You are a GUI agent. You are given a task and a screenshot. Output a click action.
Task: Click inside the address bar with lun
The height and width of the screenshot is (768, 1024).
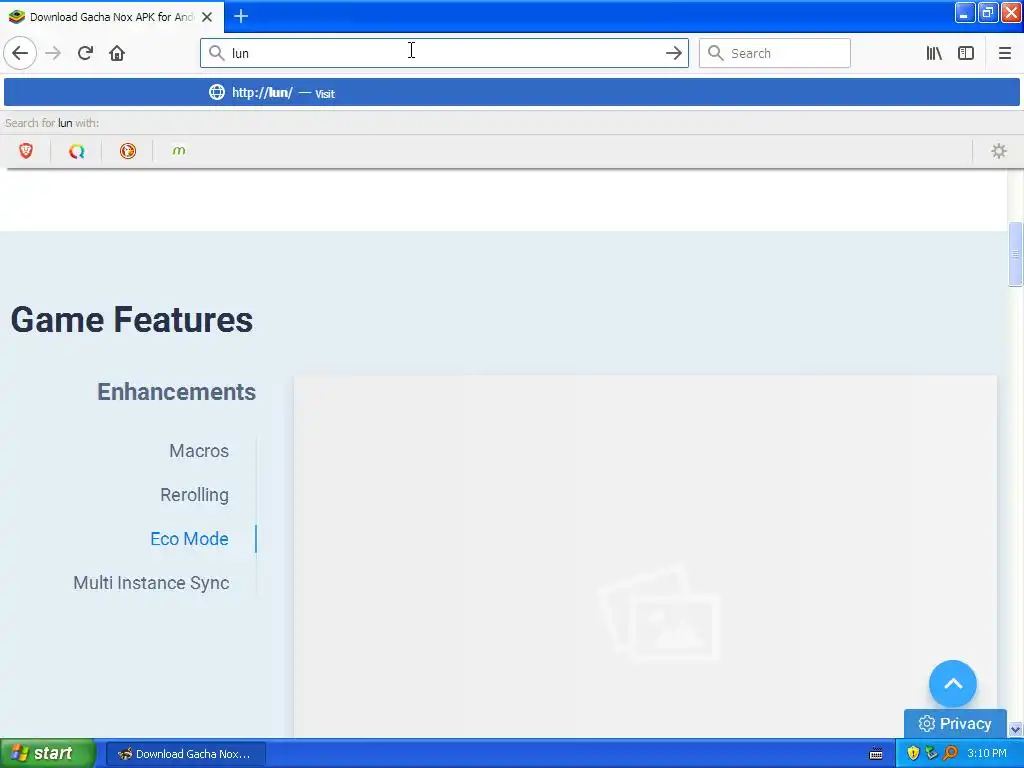pos(444,53)
